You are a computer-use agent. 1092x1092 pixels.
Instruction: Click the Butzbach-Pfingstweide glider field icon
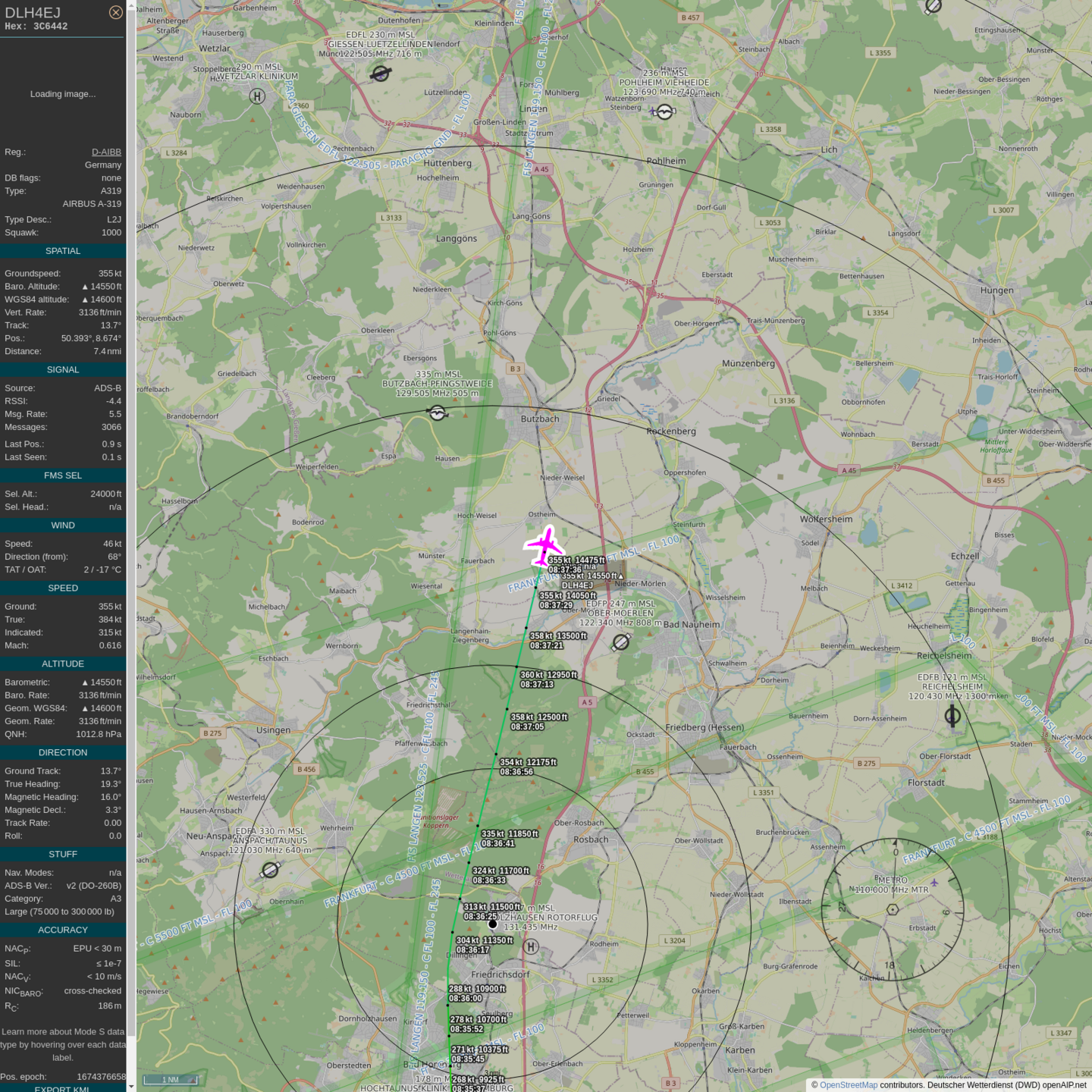[437, 413]
